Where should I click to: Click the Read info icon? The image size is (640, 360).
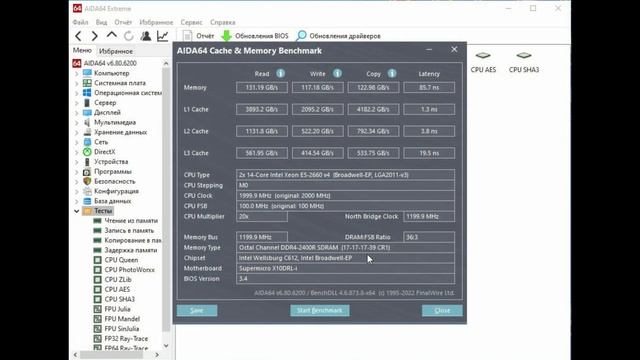280,73
